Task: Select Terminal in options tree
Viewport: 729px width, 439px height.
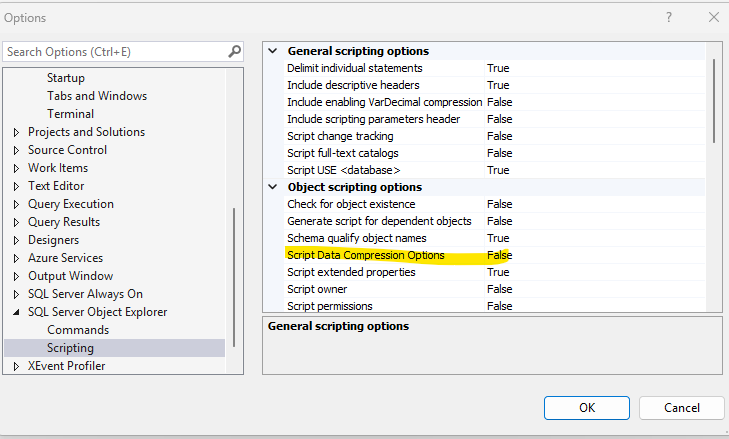Action: [x=70, y=114]
